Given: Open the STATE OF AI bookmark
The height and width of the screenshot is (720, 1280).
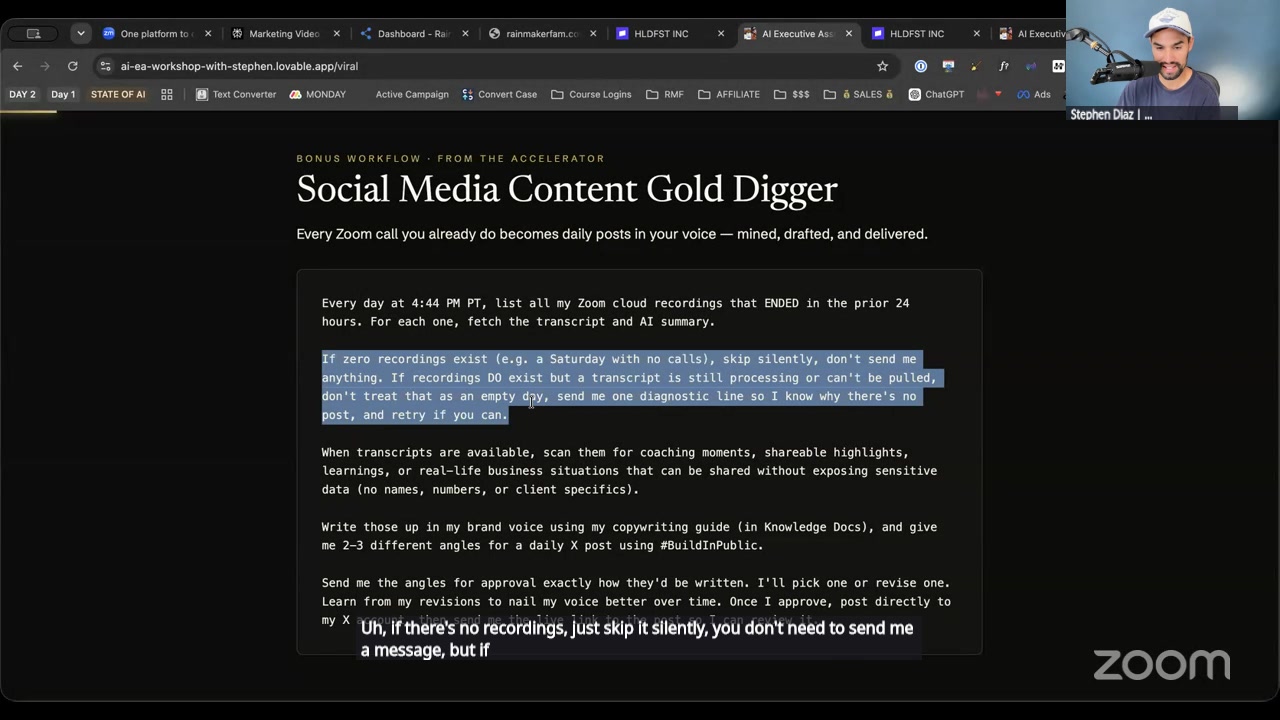Looking at the screenshot, I should point(118,94).
